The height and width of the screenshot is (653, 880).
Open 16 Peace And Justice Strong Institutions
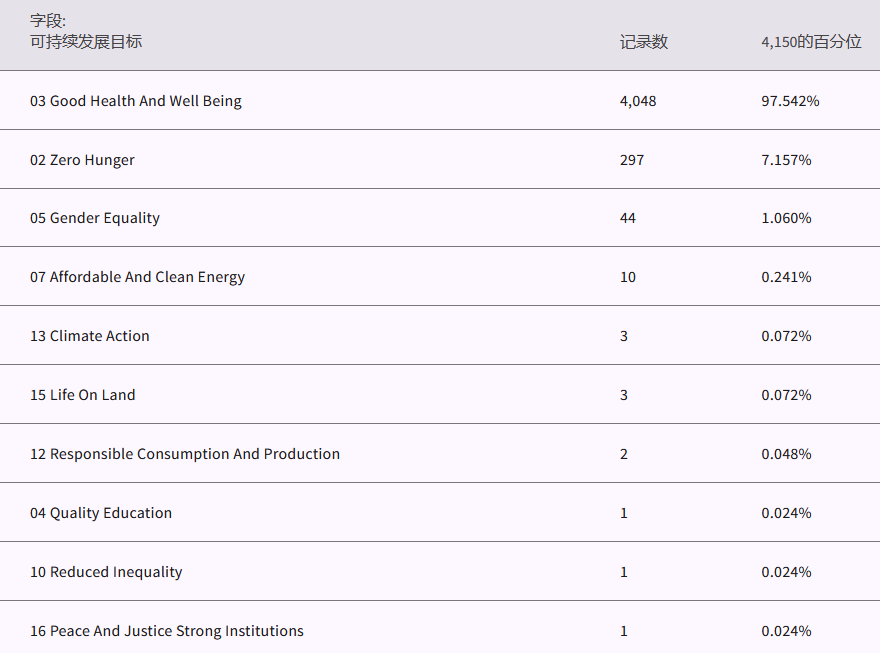pos(167,631)
